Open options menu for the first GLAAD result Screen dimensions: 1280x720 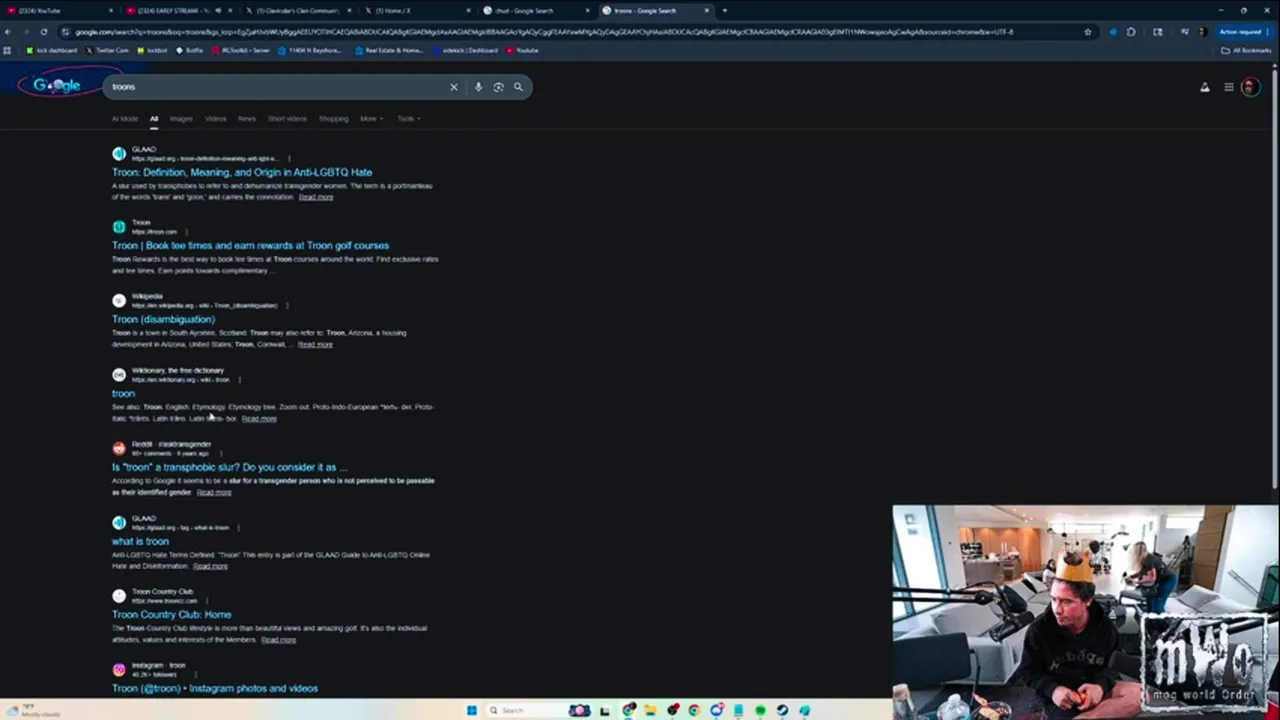point(289,158)
